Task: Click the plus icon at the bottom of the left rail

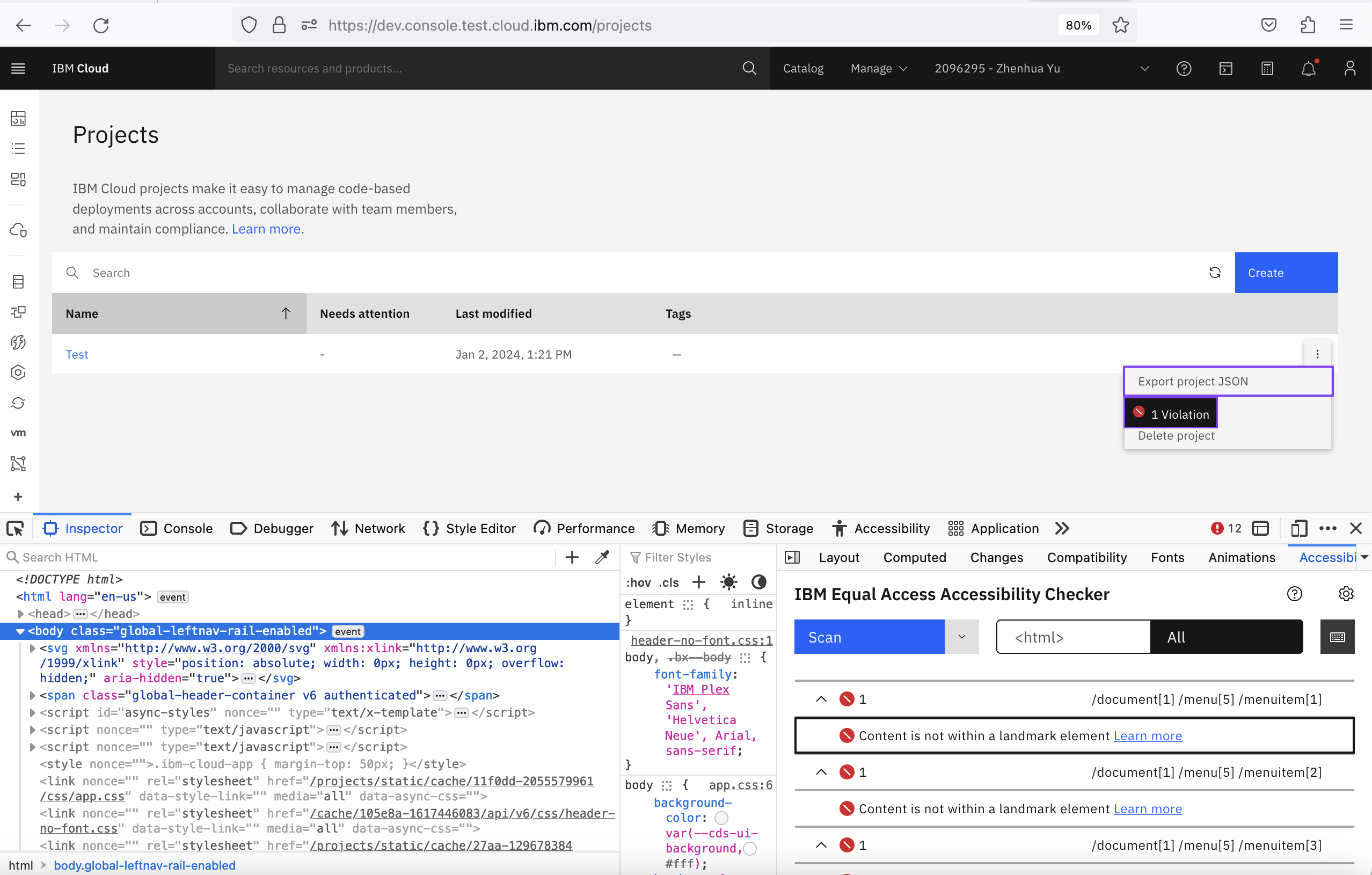Action: [18, 497]
